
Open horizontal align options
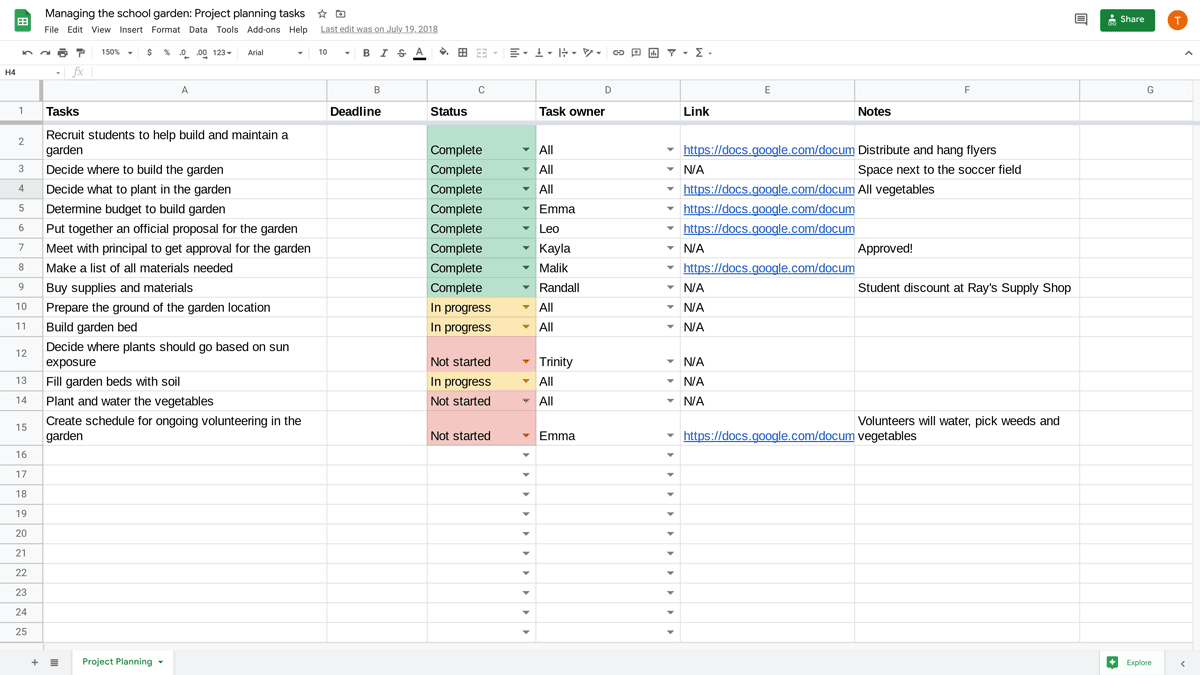point(517,53)
